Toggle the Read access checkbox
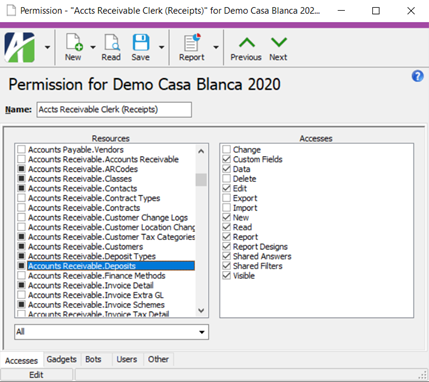Image resolution: width=429 pixels, height=382 pixels. (227, 227)
